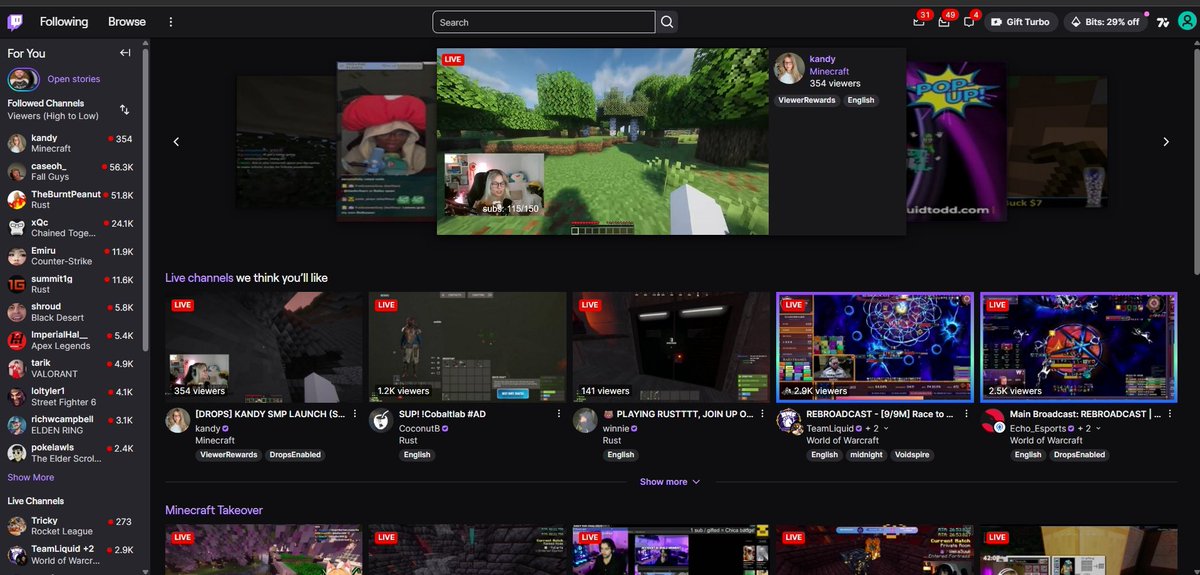The width and height of the screenshot is (1200, 575).
Task: Click into the Search input field
Action: [x=545, y=22]
